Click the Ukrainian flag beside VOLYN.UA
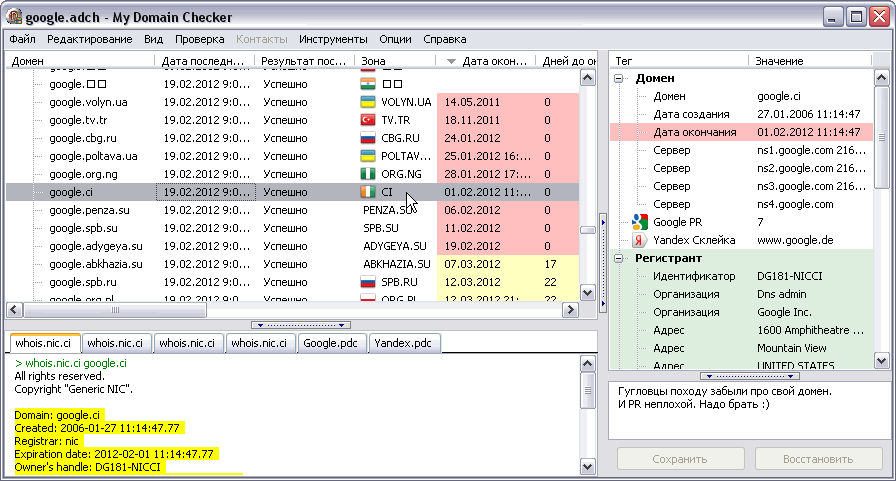 (x=367, y=102)
